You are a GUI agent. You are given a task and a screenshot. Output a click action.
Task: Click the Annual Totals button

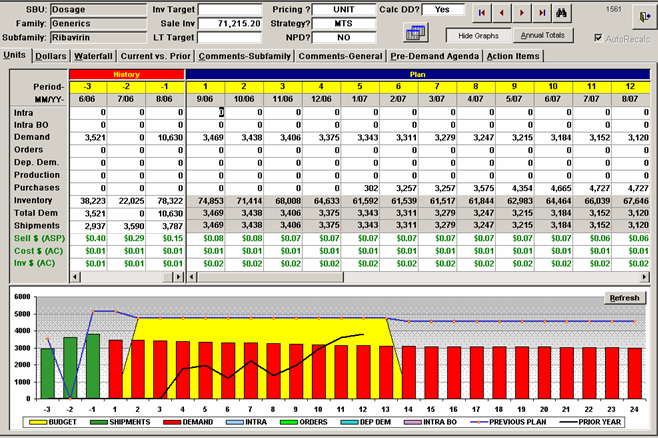pos(543,36)
